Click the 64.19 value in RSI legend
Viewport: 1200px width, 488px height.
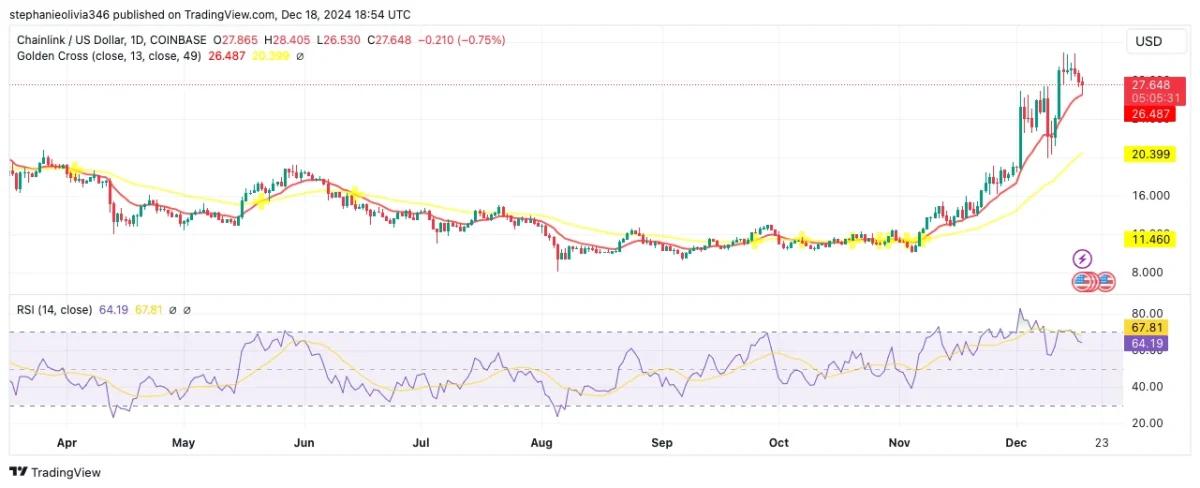pos(112,310)
